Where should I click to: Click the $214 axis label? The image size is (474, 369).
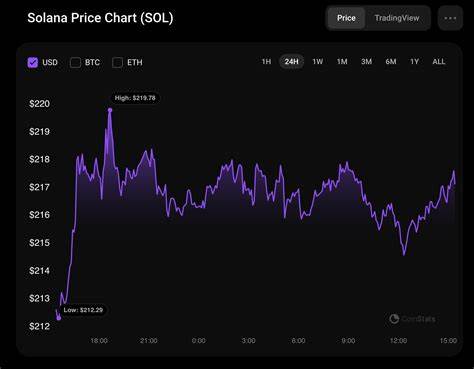click(x=39, y=271)
